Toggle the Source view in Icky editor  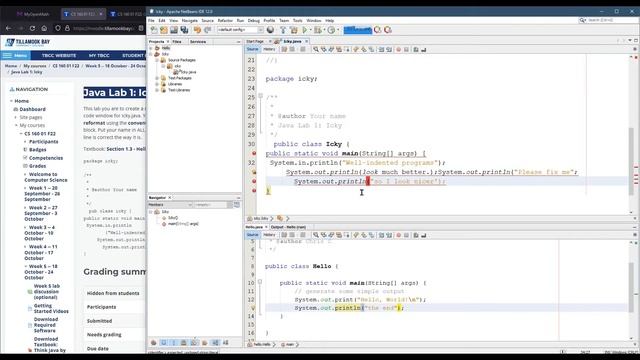[253, 49]
